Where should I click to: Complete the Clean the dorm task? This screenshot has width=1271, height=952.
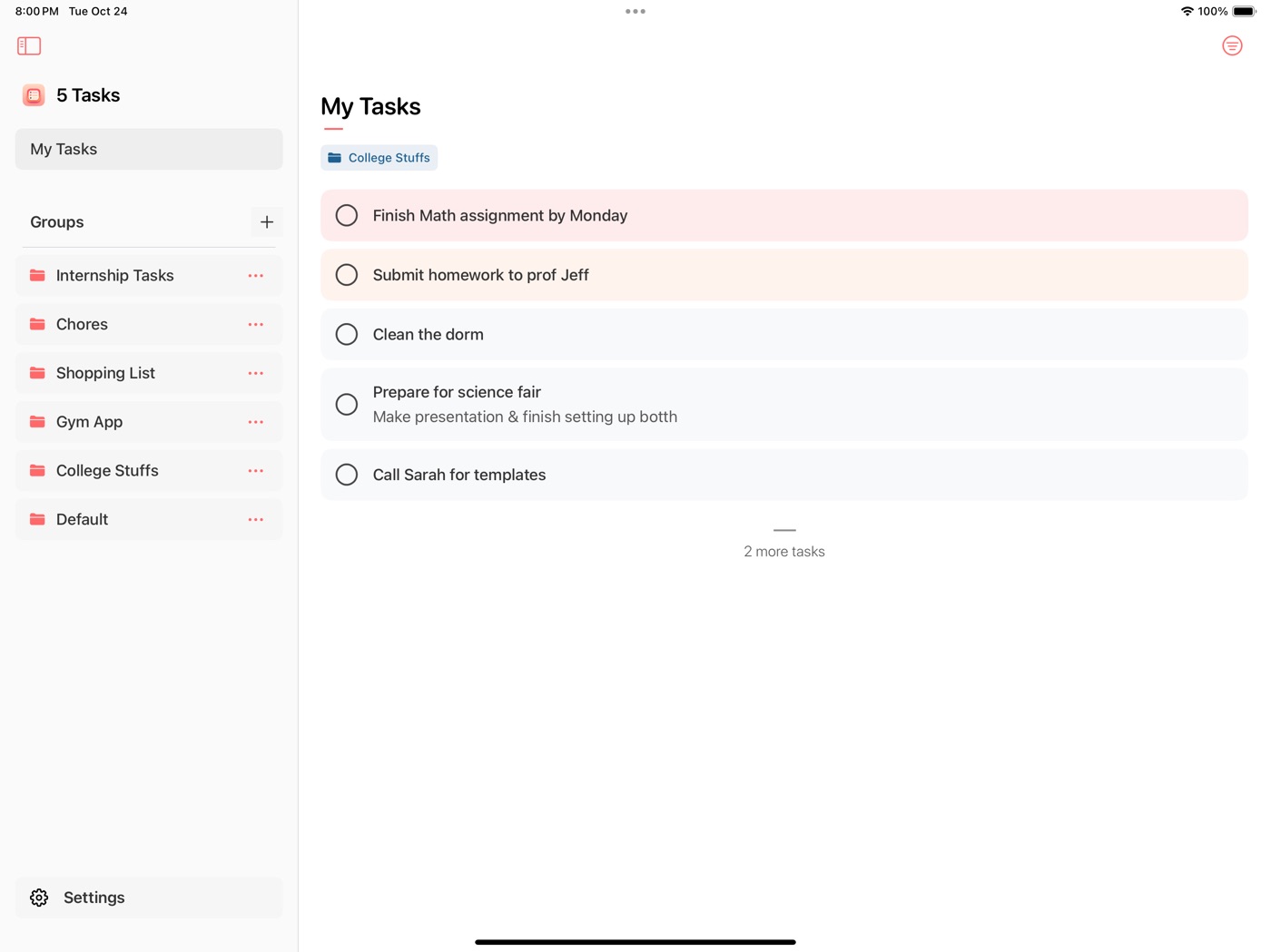pyautogui.click(x=347, y=334)
